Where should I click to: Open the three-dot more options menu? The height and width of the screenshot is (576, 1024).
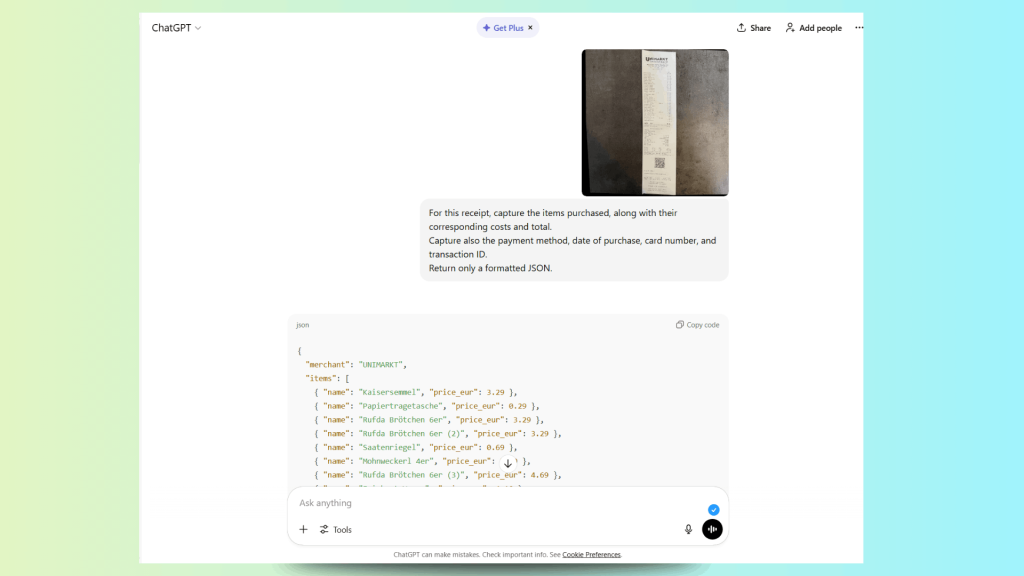click(x=858, y=28)
